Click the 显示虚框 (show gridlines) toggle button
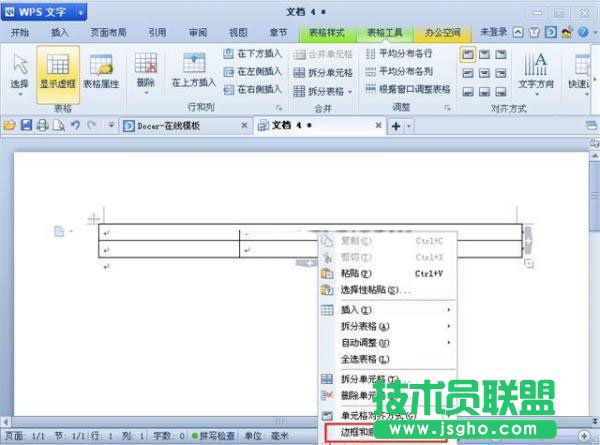 [x=58, y=71]
